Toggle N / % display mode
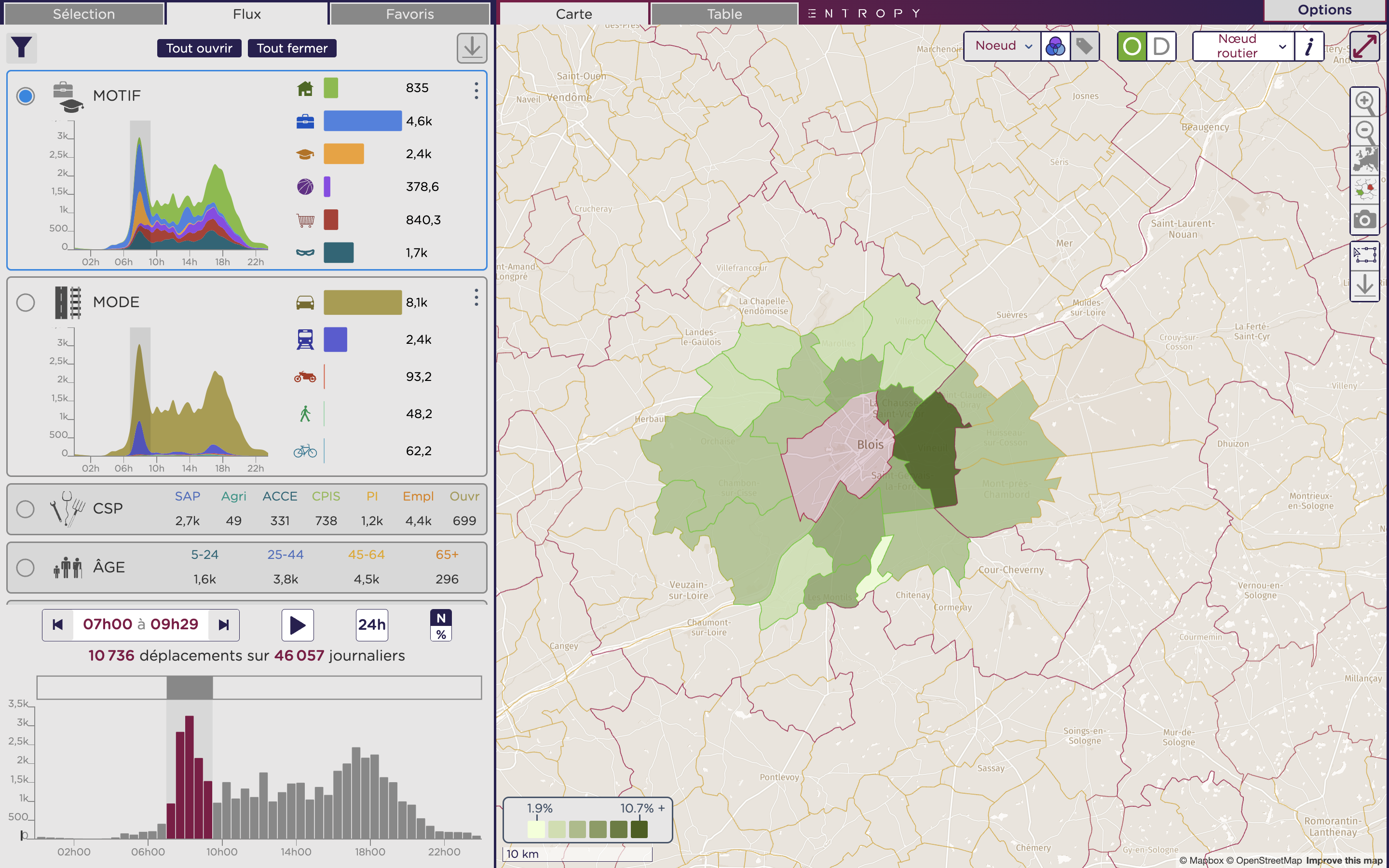The image size is (1389, 868). [x=441, y=625]
